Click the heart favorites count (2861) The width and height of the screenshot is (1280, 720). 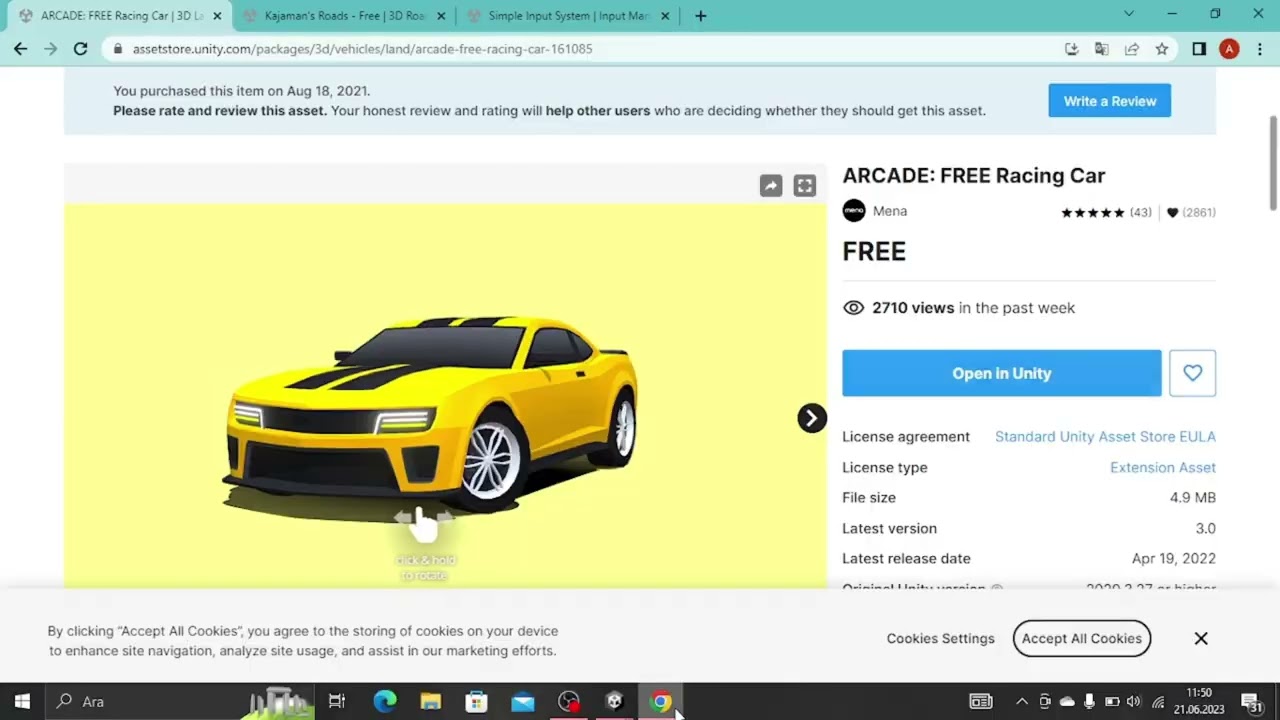(x=1191, y=212)
